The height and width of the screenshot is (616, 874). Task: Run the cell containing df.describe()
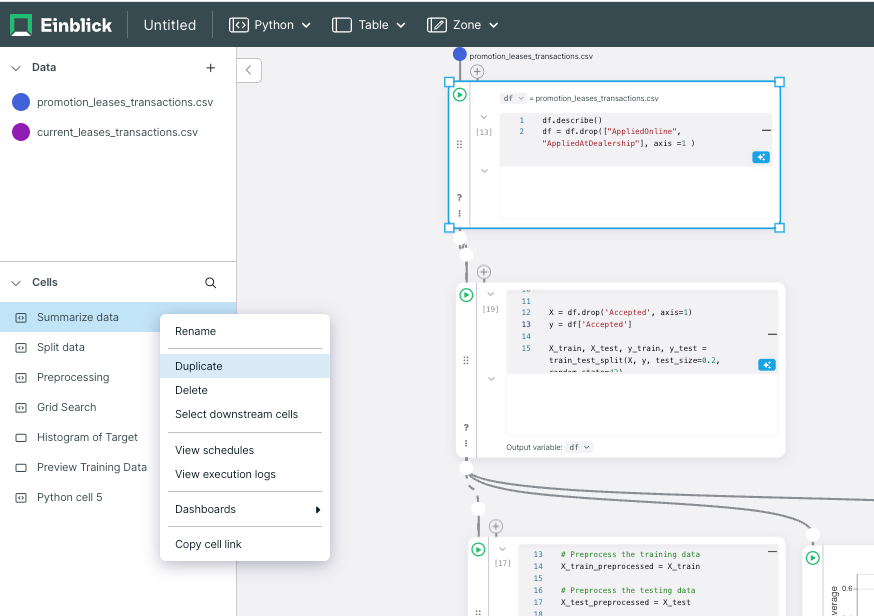459,95
